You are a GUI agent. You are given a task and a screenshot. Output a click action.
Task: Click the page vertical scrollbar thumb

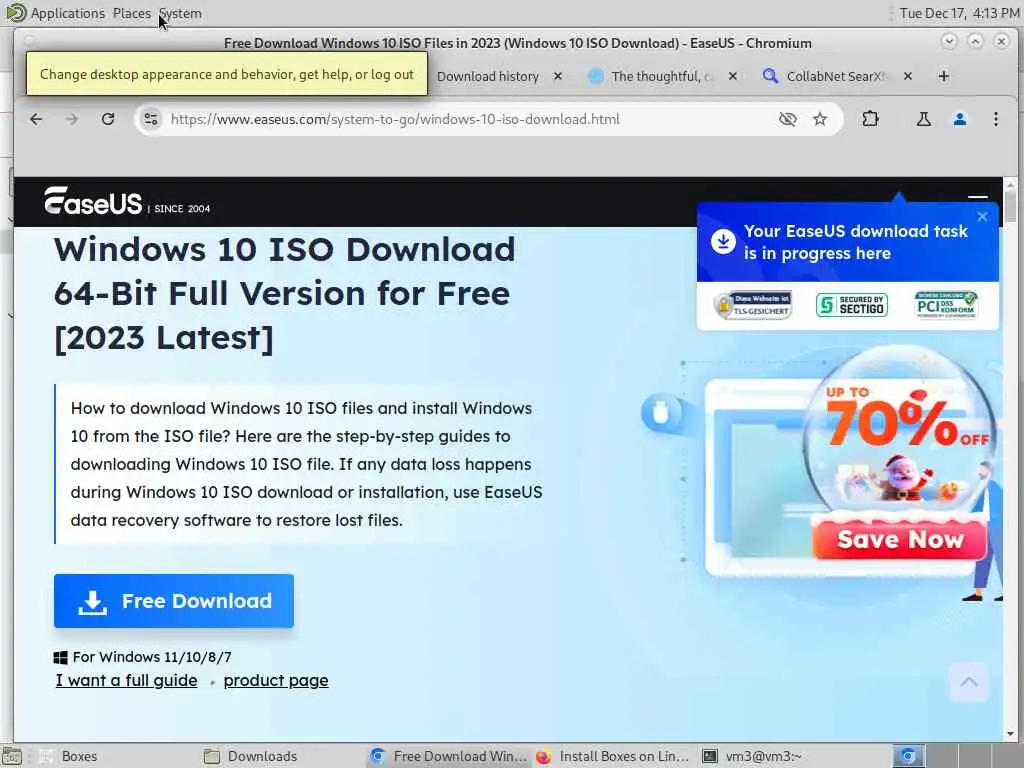pos(1010,208)
